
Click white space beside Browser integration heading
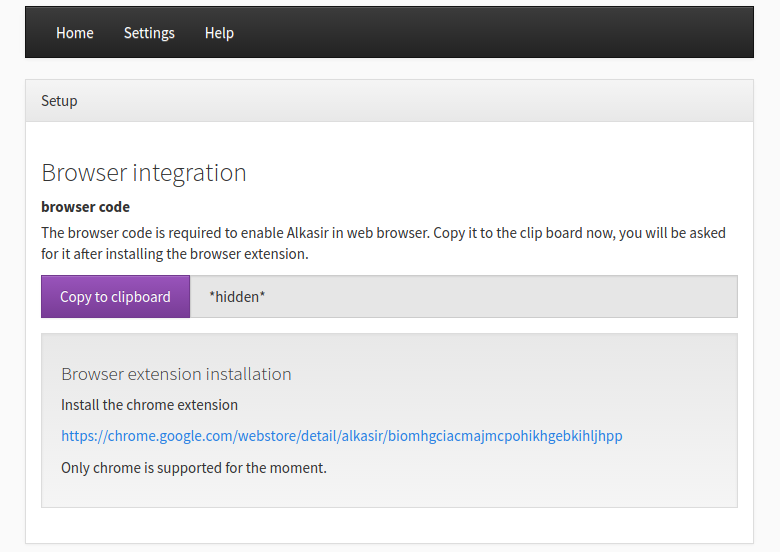[500, 173]
